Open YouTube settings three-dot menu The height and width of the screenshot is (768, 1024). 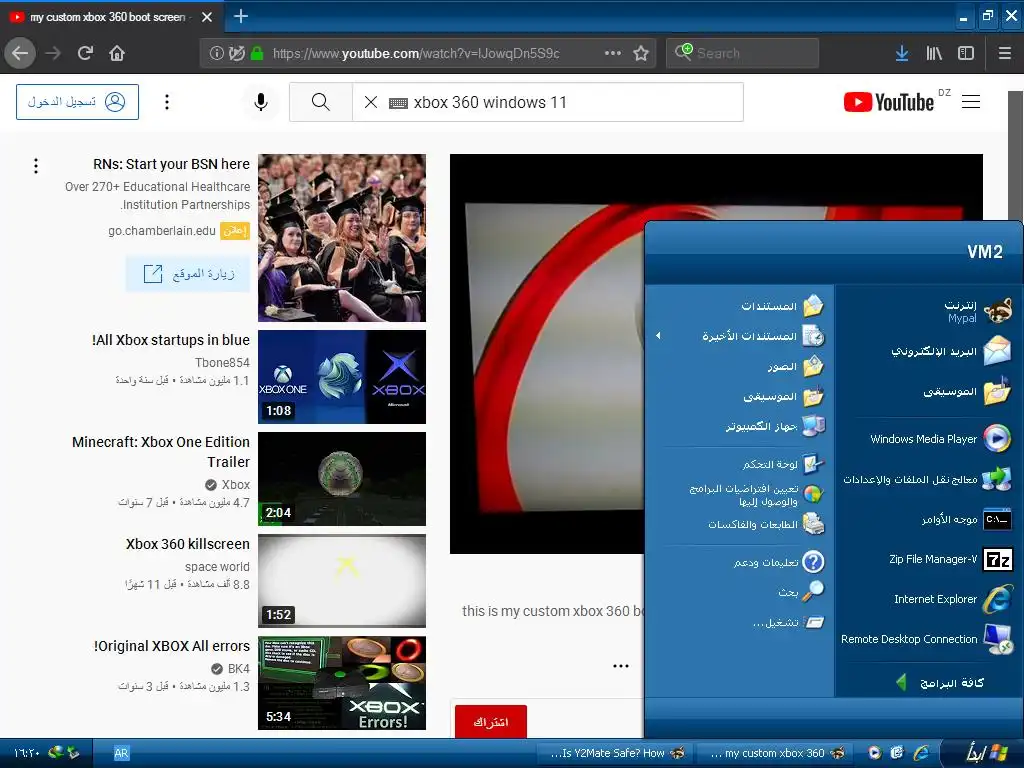point(167,102)
